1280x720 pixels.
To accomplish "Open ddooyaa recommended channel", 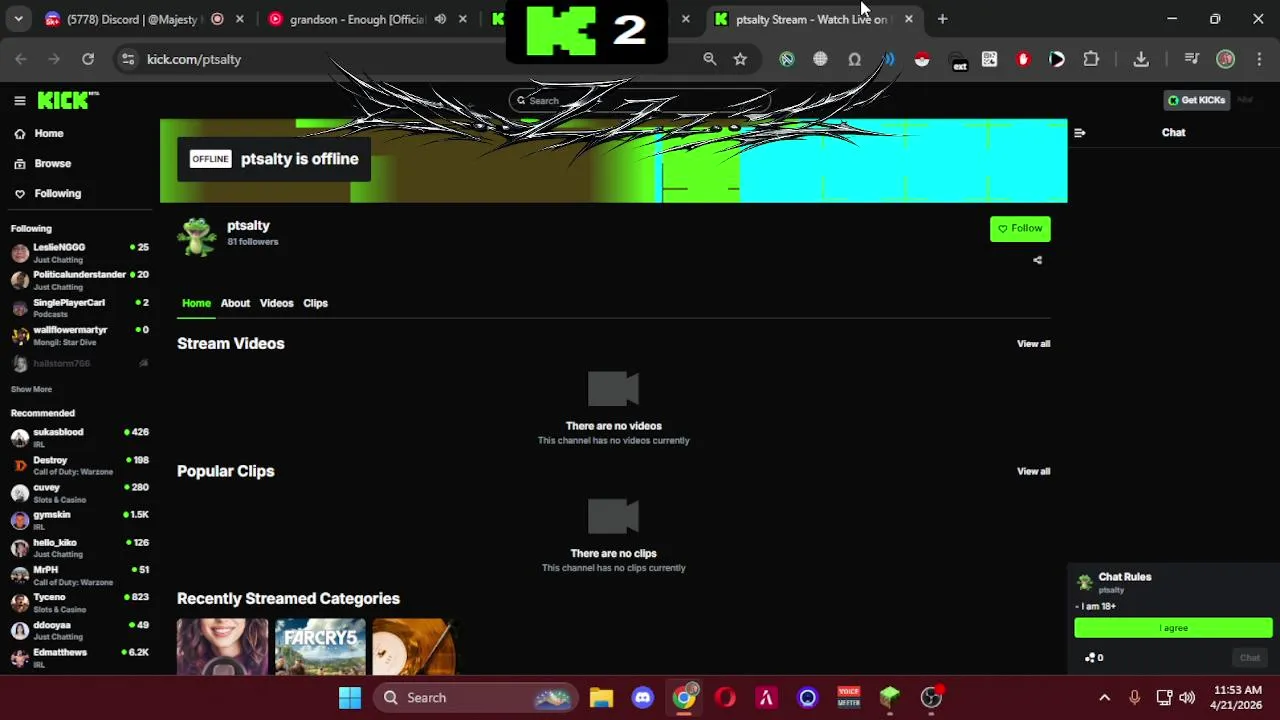I will pos(80,630).
